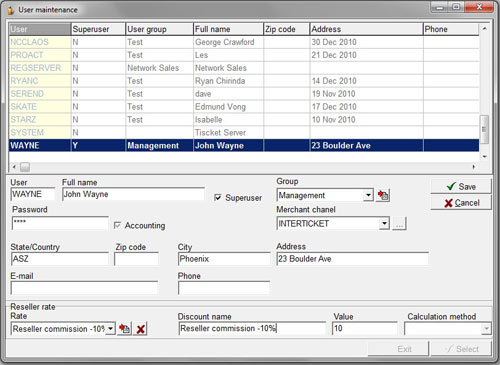500x365 pixels.
Task: Click the edit icon beside the Rate dropdown
Action: [125, 329]
